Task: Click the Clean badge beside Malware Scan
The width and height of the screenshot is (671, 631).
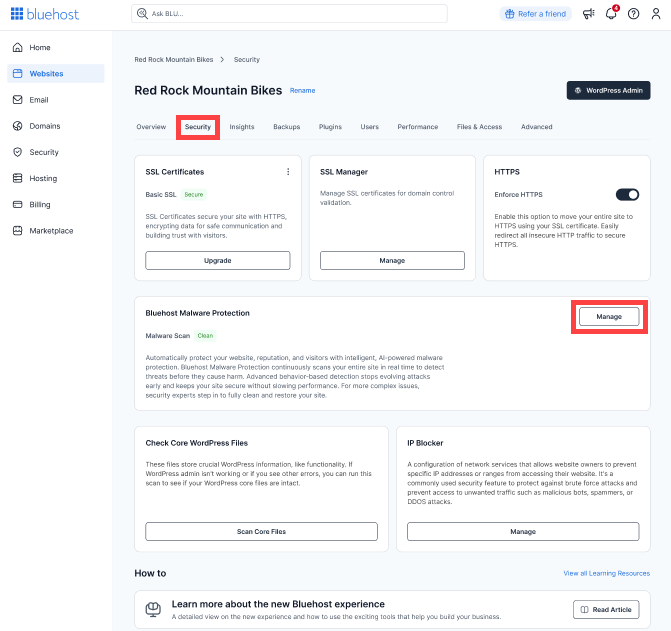Action: click(x=205, y=336)
